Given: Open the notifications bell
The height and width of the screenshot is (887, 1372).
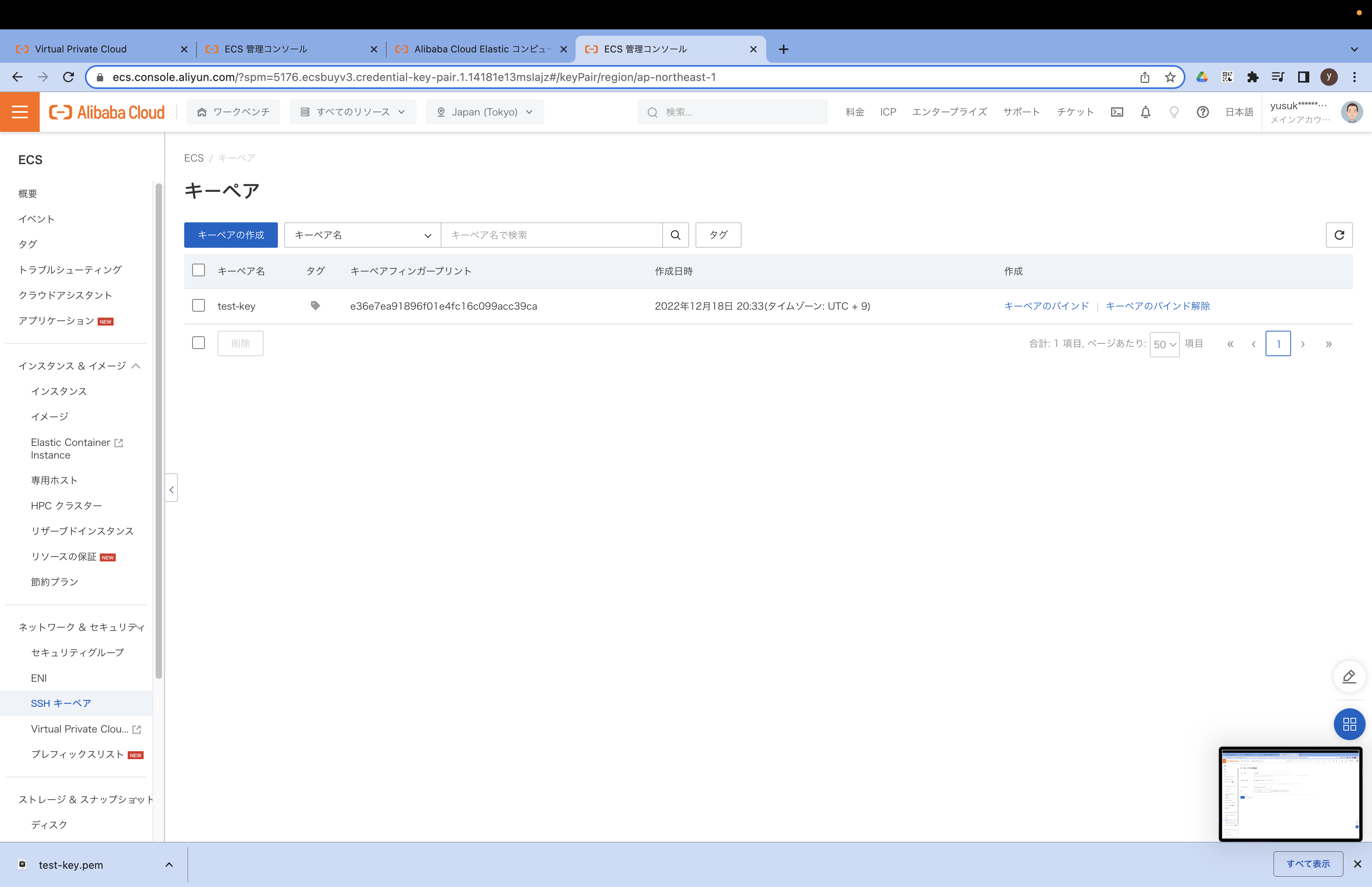Looking at the screenshot, I should (1145, 112).
